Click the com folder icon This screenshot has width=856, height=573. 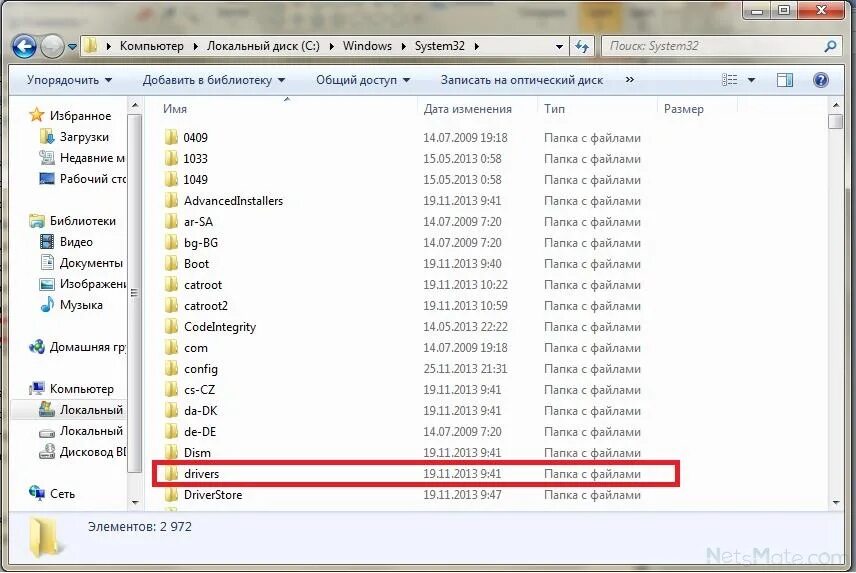click(171, 347)
